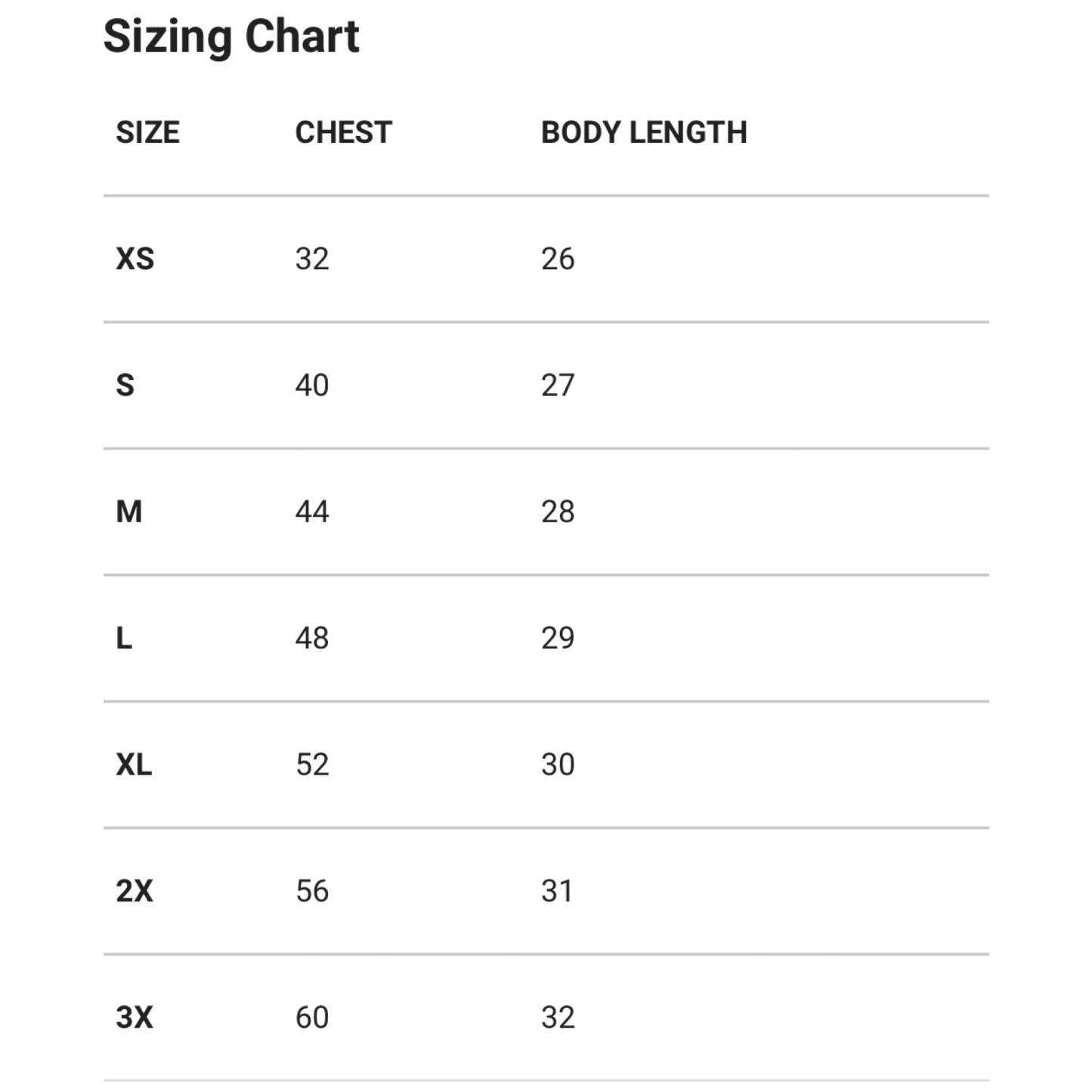1092x1092 pixels.
Task: Select body length 30 in XL row
Action: [x=558, y=765]
